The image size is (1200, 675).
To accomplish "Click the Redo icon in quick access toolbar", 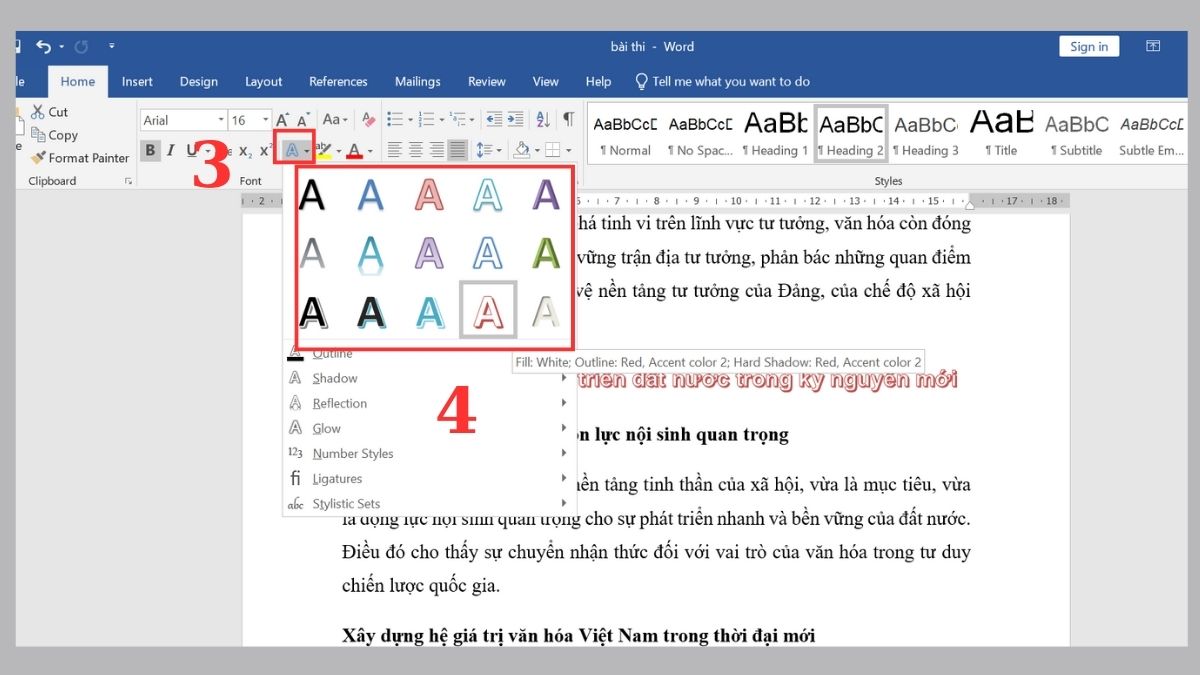I will tap(81, 46).
